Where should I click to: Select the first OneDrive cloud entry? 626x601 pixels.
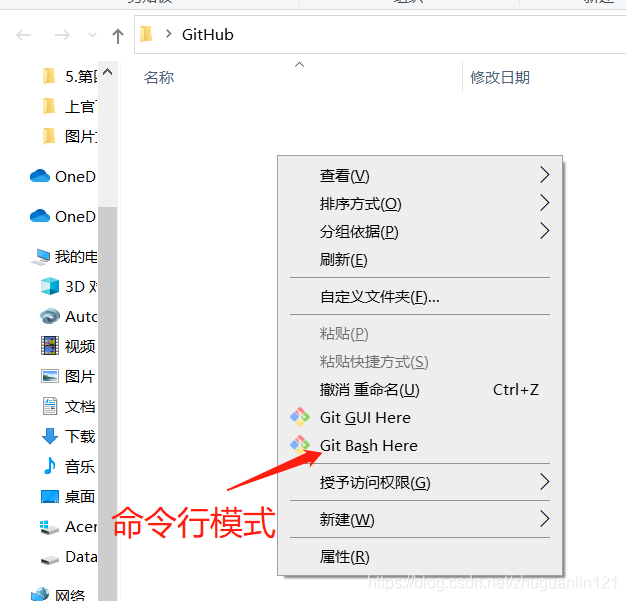[63, 176]
